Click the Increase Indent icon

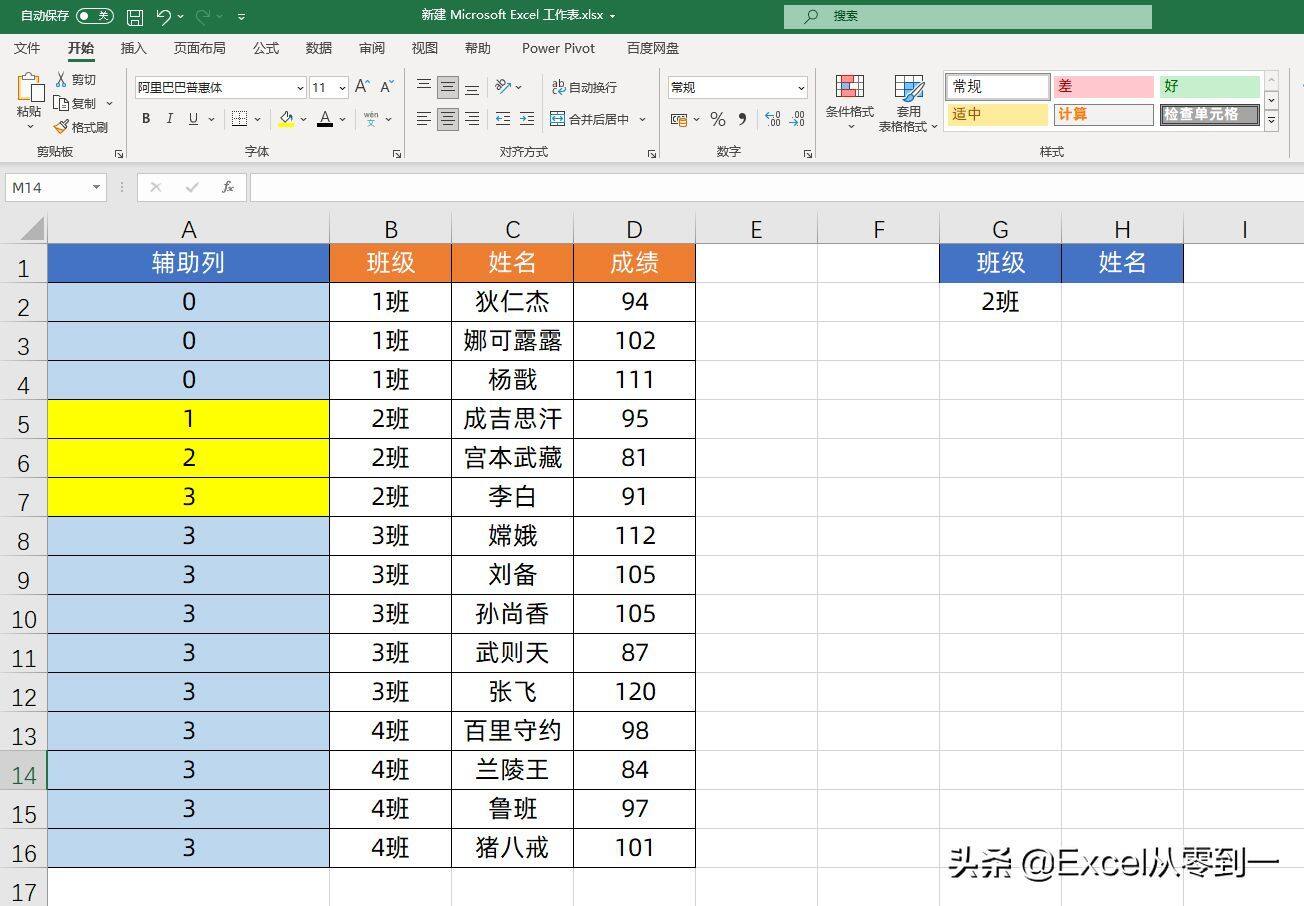527,119
